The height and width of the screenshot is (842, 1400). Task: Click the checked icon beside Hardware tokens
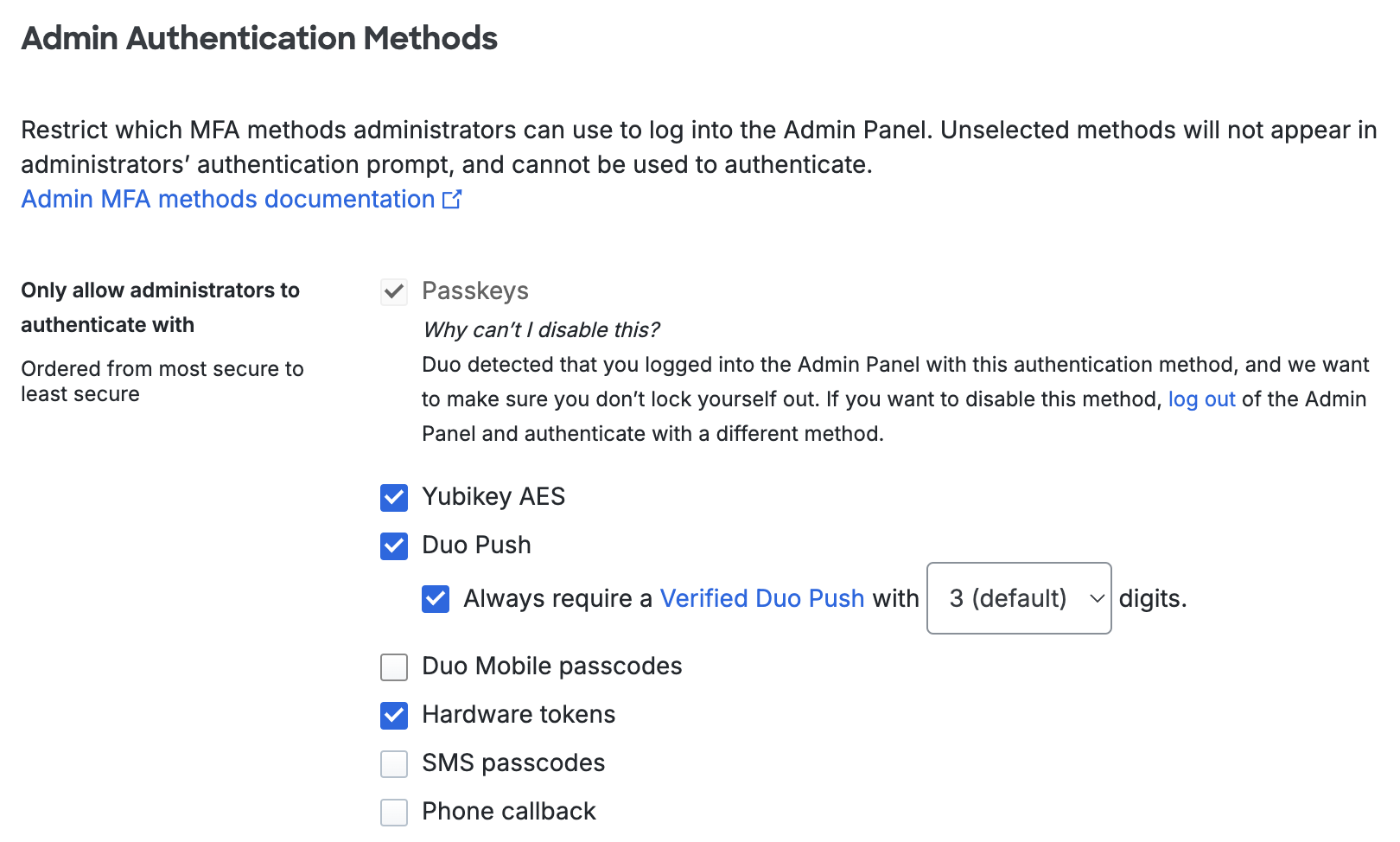tap(393, 716)
